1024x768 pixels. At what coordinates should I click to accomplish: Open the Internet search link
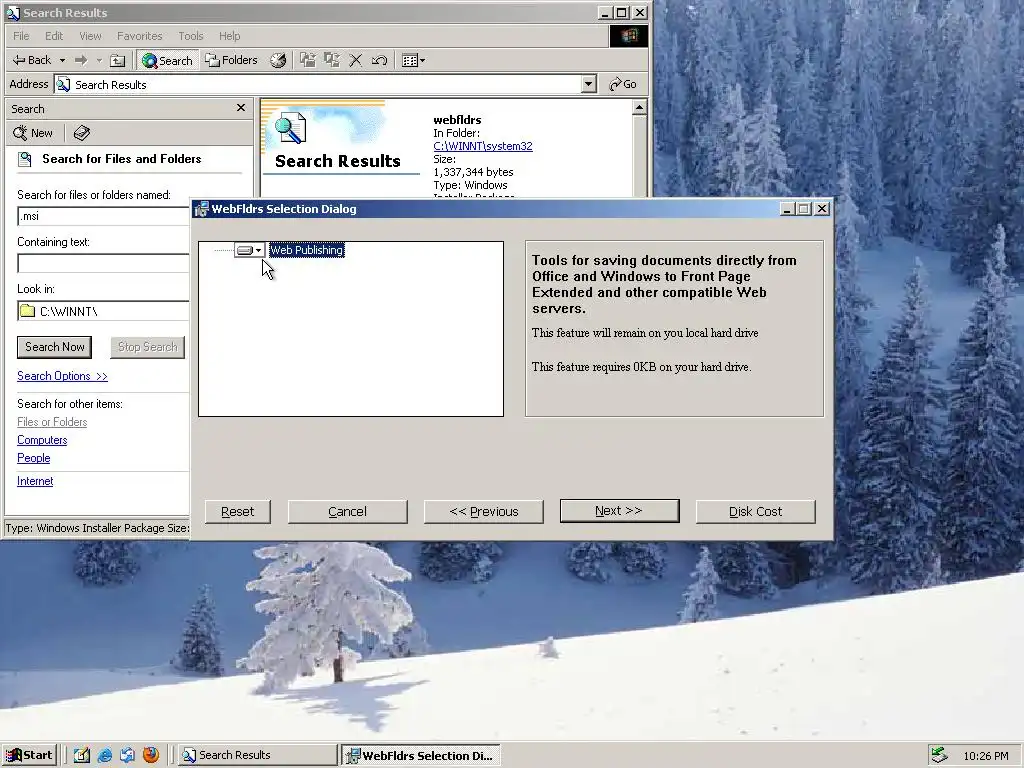point(35,481)
